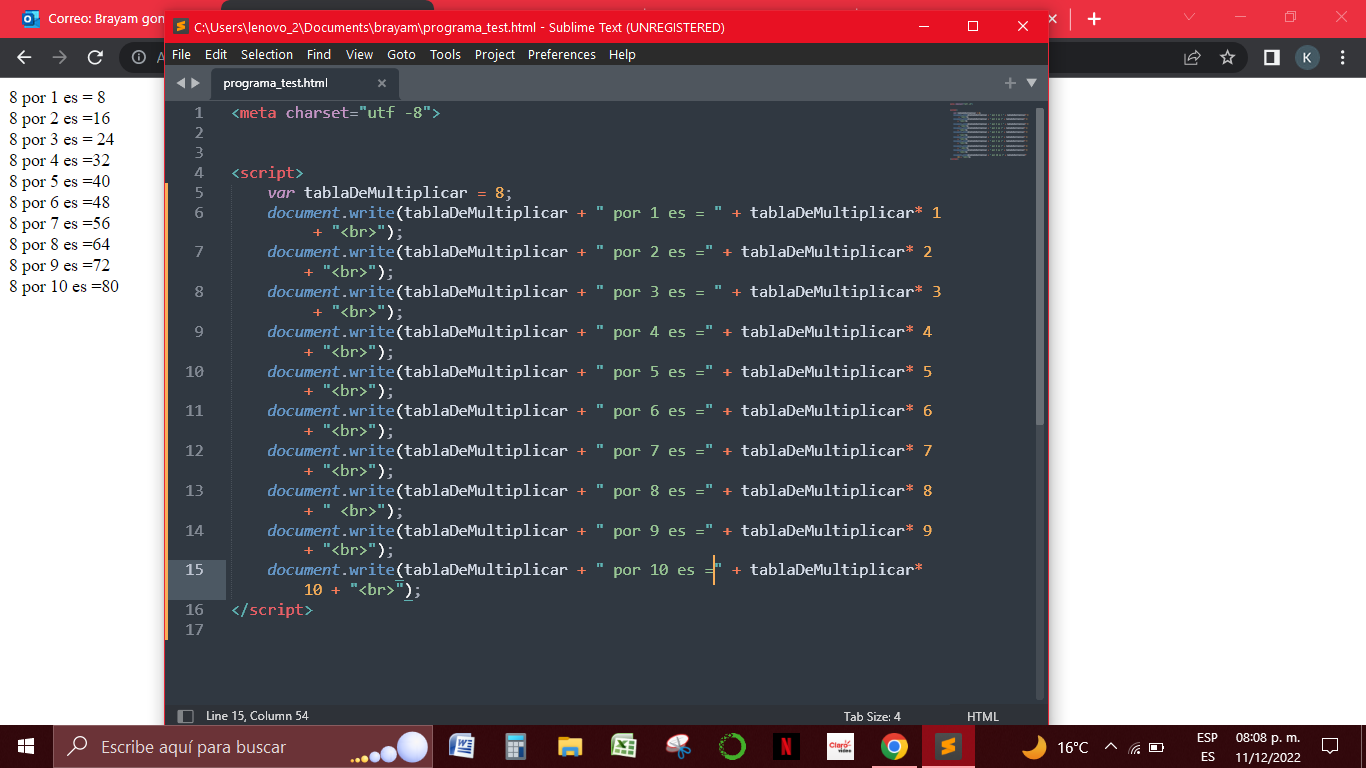Click the closing </script> tag

pos(271,609)
